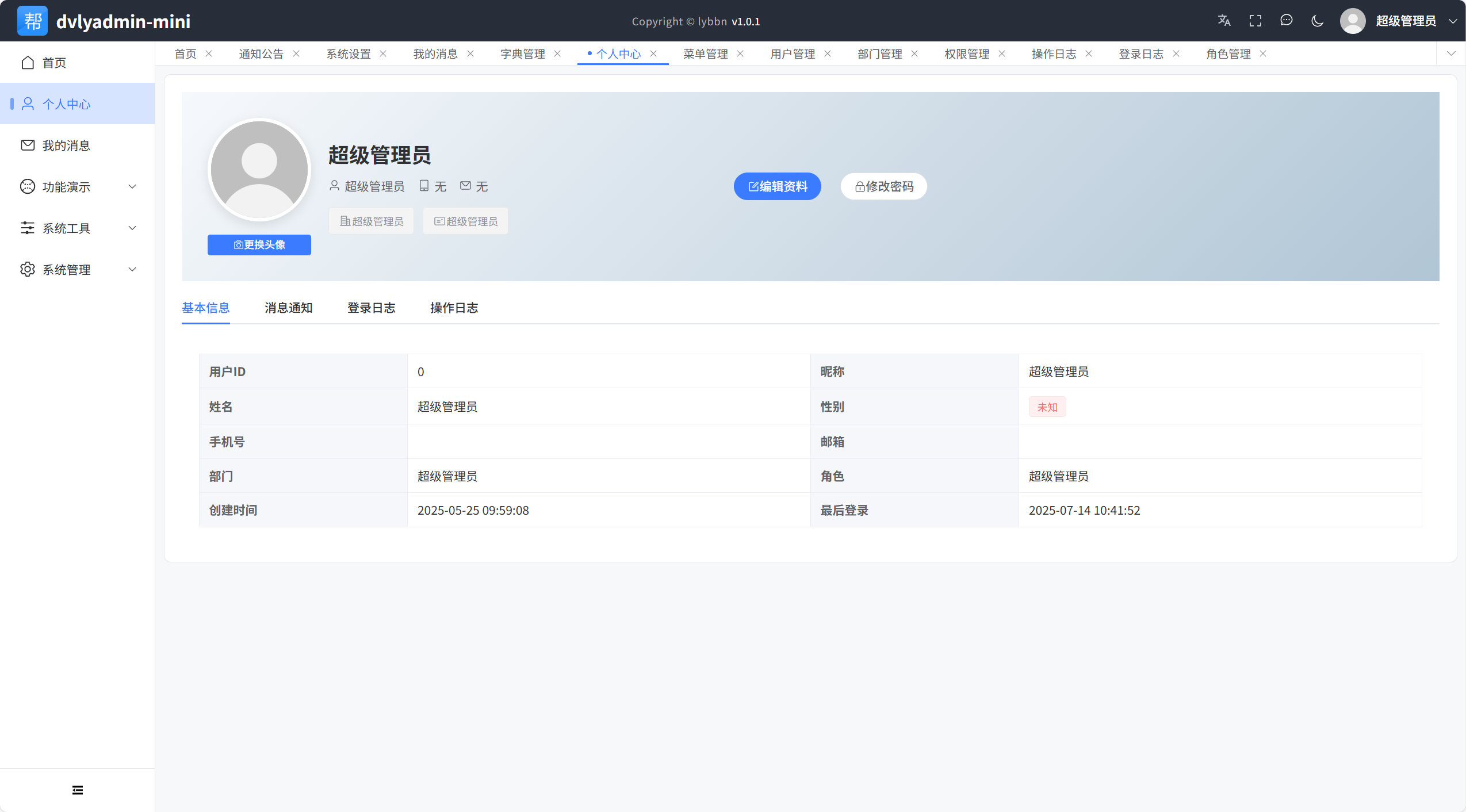Switch to the 系统设置 tab
Viewport: 1466px width, 812px height.
point(349,53)
